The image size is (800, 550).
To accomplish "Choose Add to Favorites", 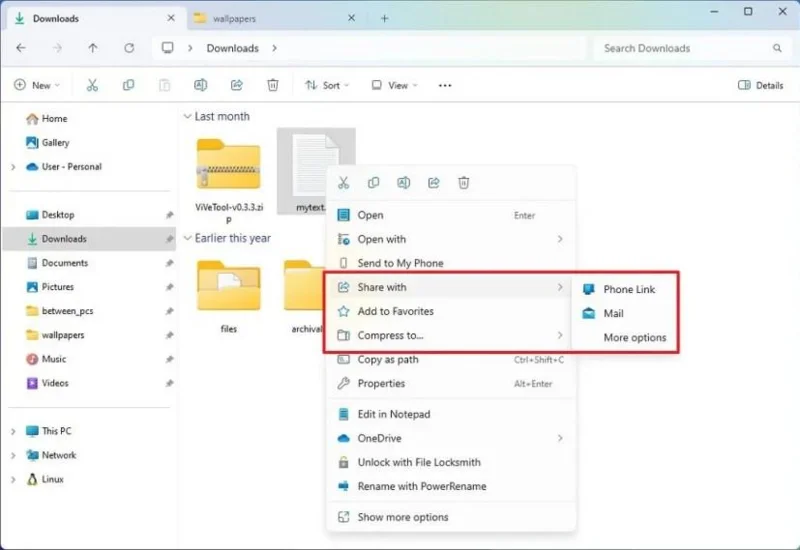I will 451,311.
